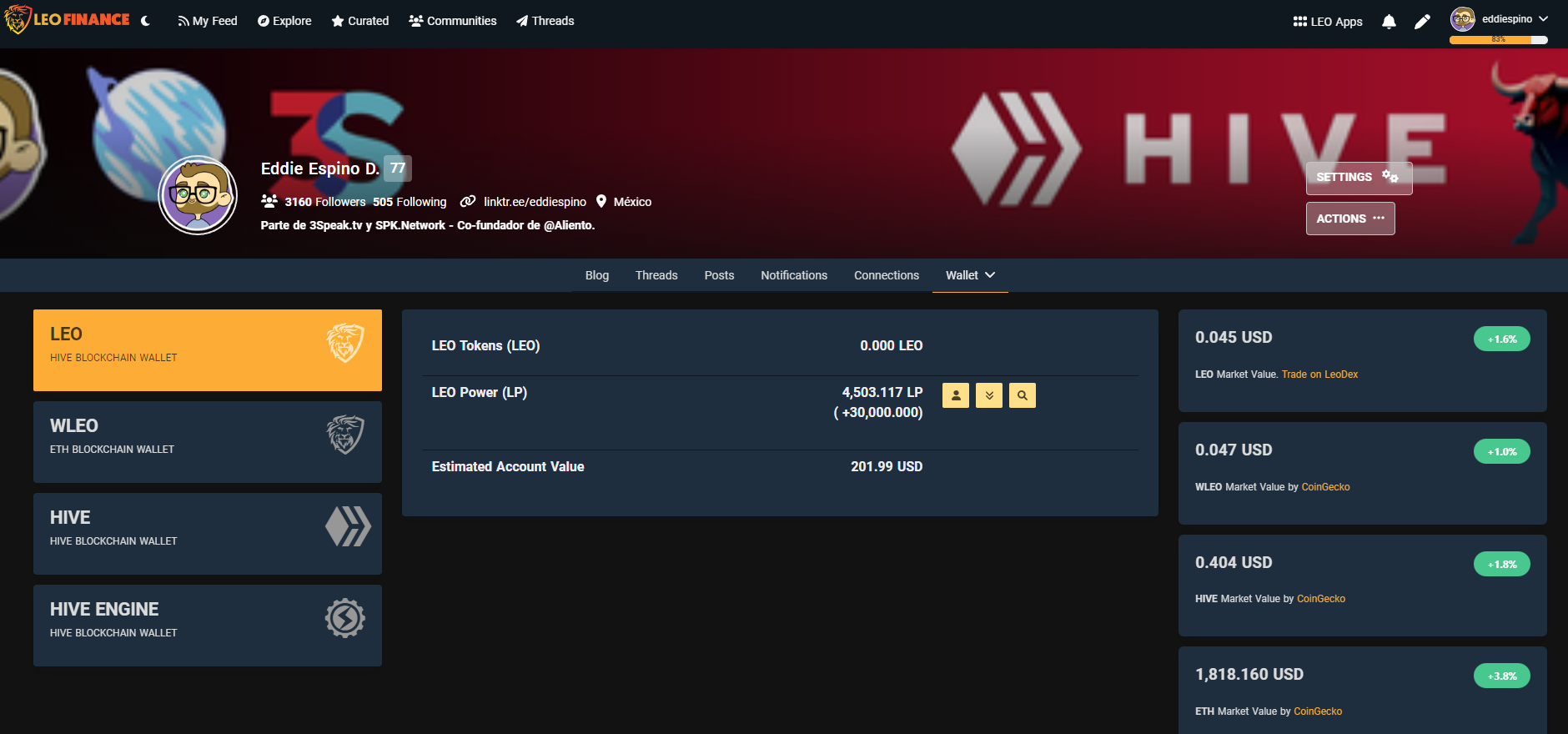Open the Explore page
1568x734 pixels.
coord(284,21)
